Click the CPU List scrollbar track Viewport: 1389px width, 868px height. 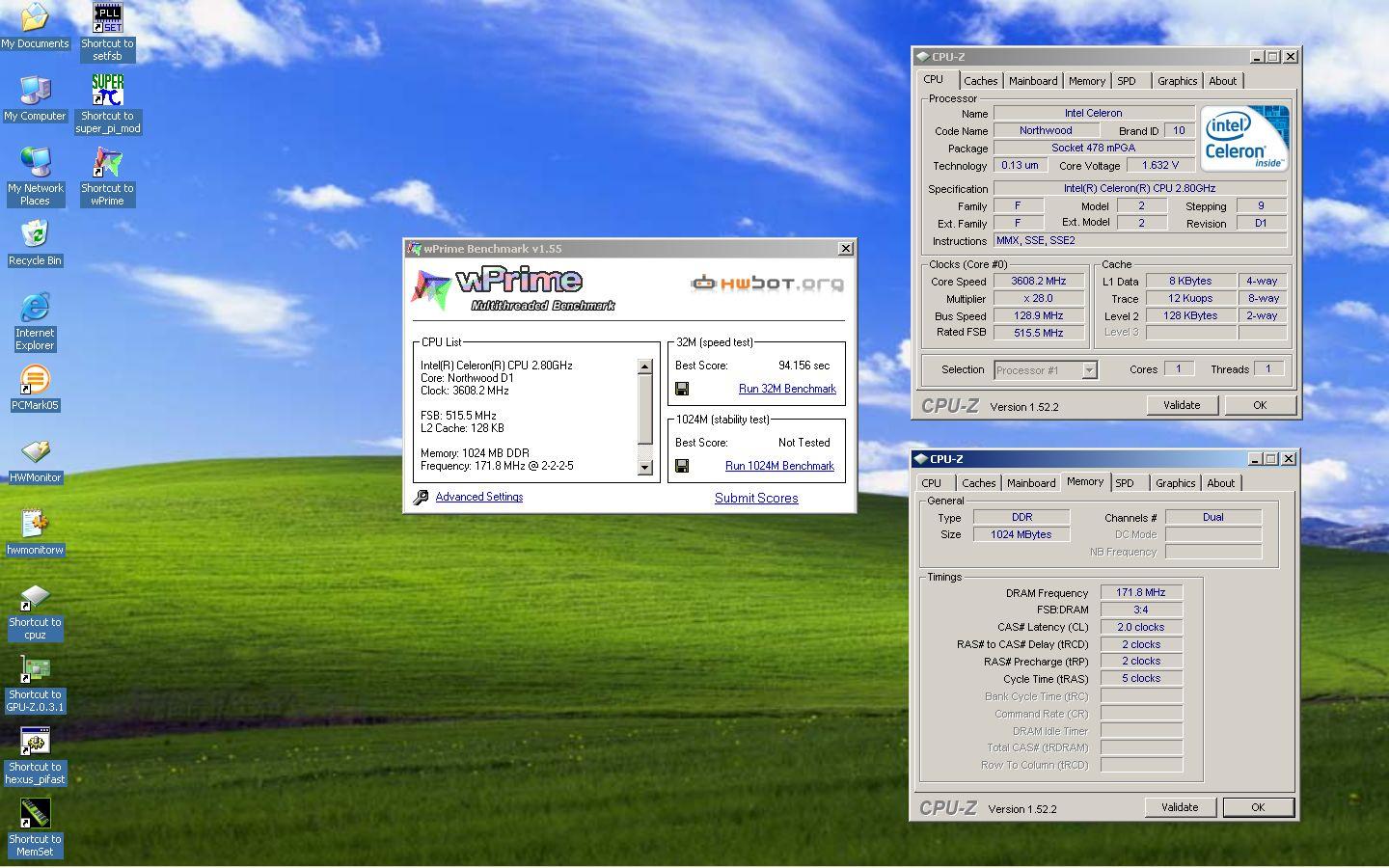click(x=644, y=417)
